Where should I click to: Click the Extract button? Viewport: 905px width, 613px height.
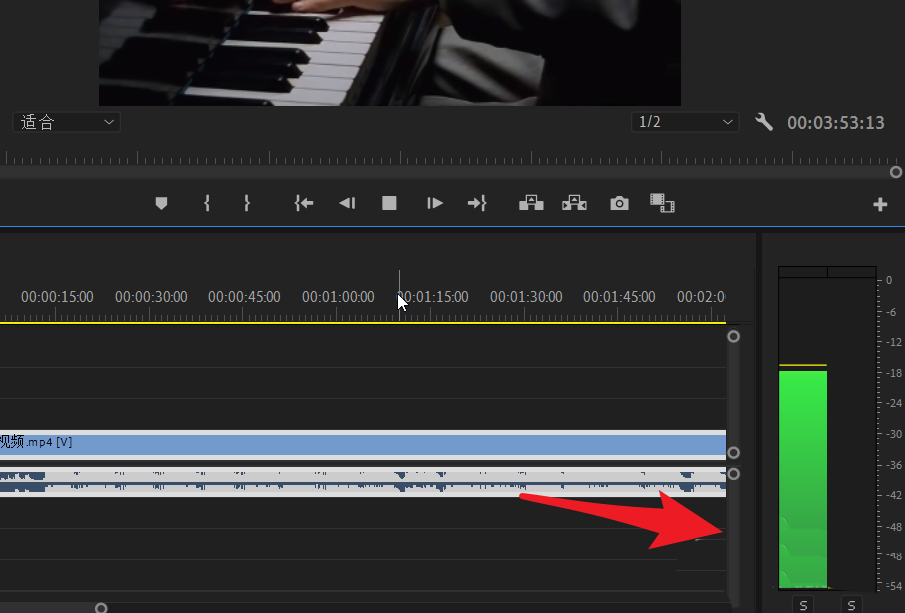[574, 203]
